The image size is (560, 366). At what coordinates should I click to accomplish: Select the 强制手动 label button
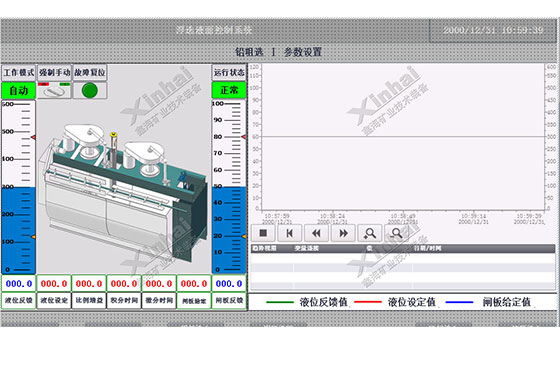[x=54, y=72]
